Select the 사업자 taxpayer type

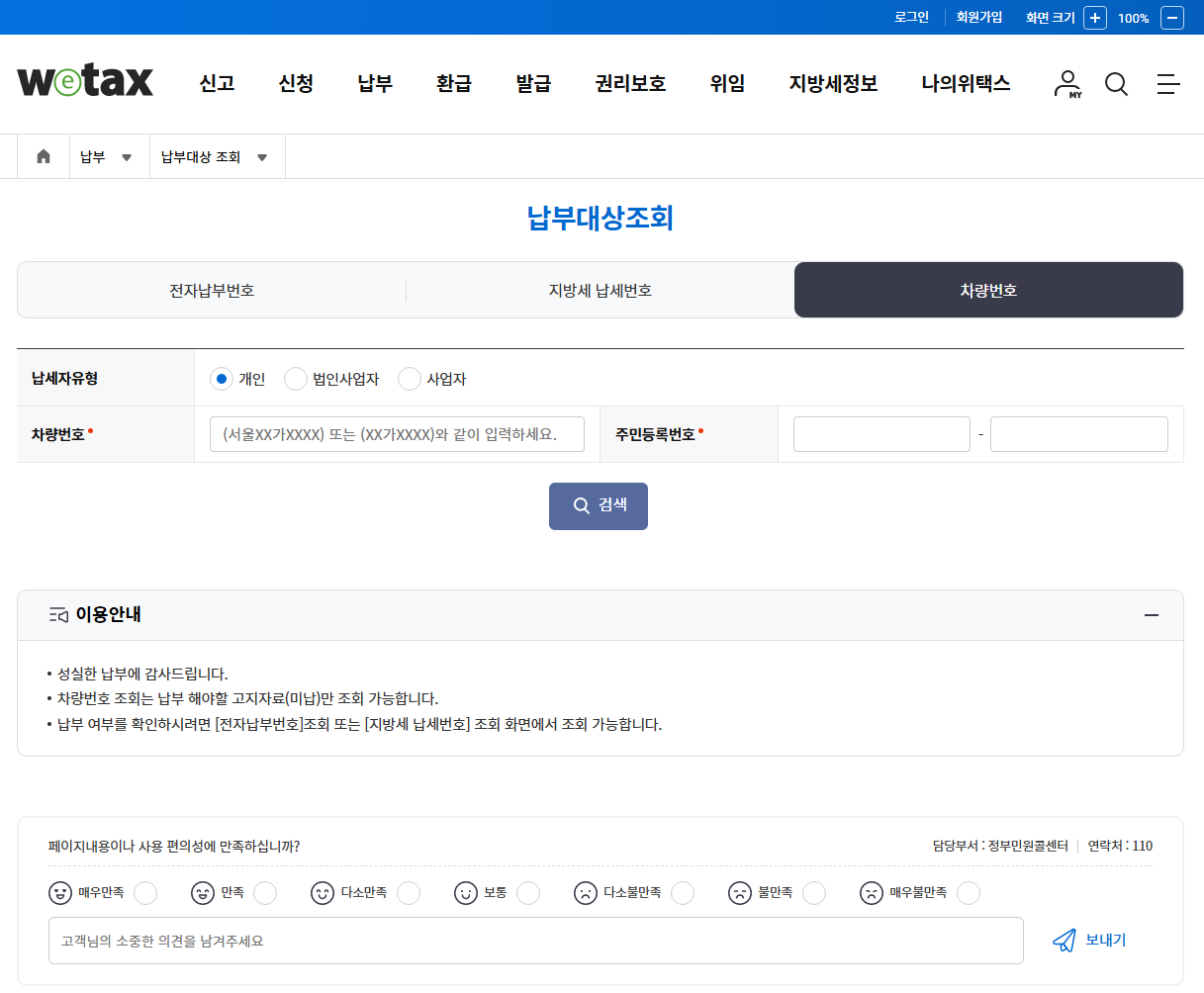click(409, 378)
